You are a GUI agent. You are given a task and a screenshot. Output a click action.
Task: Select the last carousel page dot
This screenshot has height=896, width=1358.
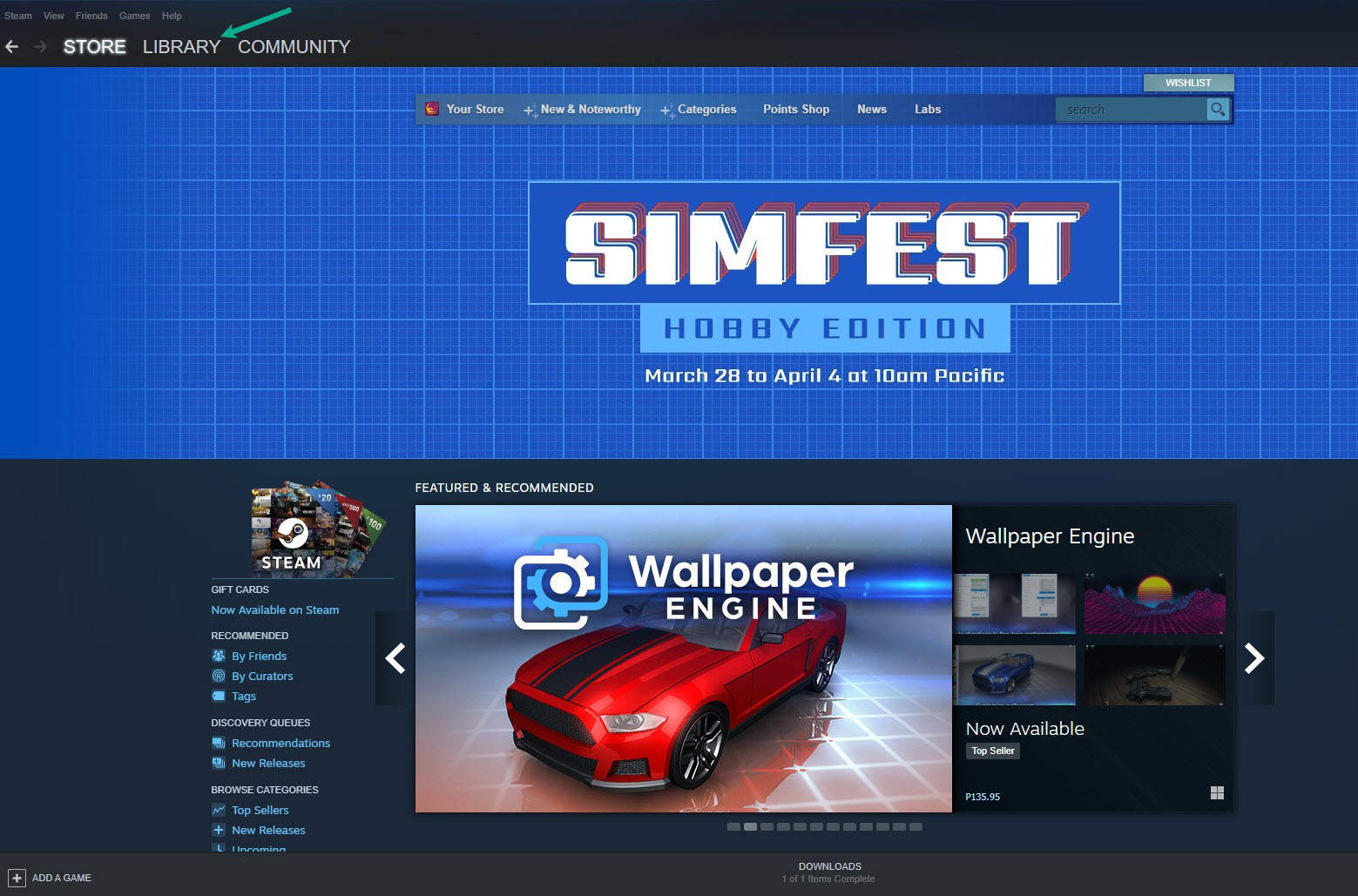pos(915,826)
